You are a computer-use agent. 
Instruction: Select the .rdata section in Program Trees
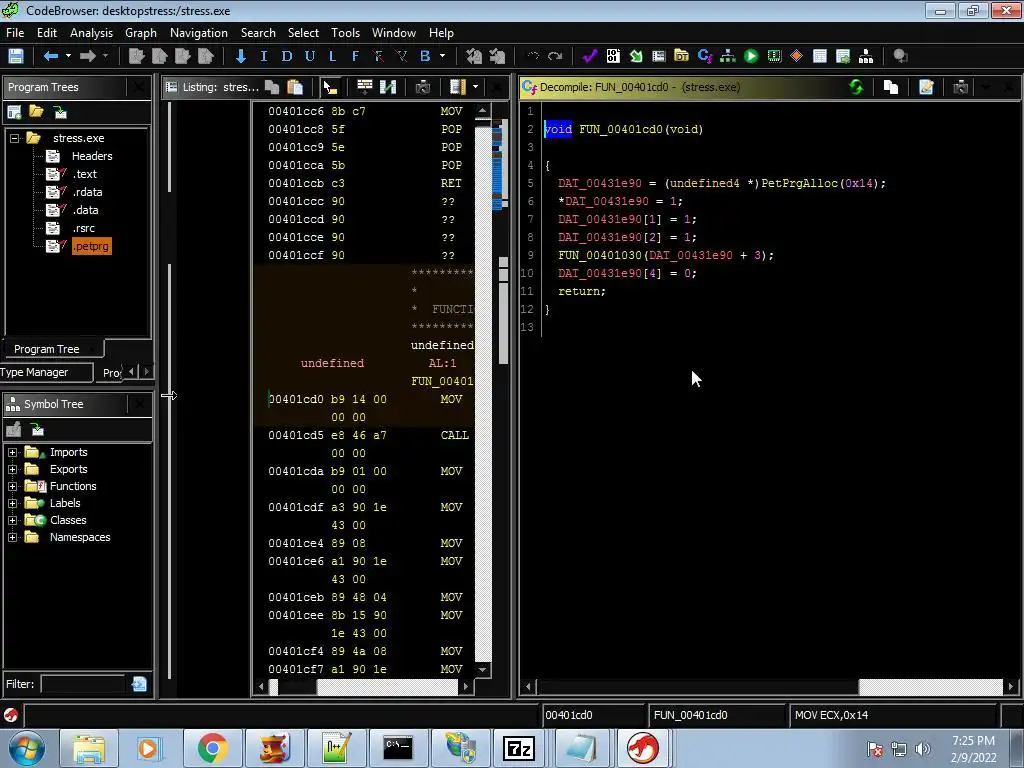tap(87, 192)
